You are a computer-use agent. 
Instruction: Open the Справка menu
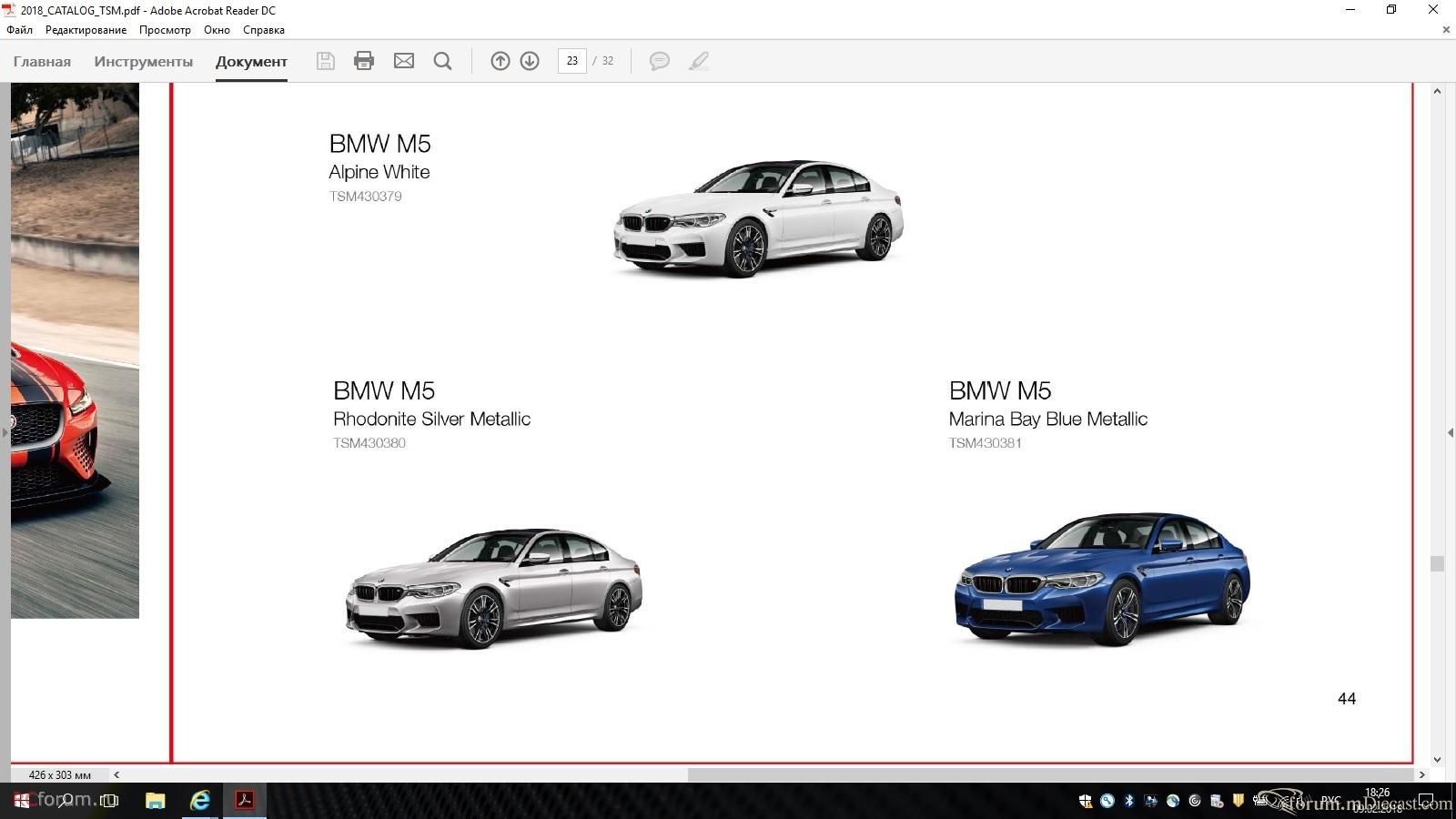point(264,30)
